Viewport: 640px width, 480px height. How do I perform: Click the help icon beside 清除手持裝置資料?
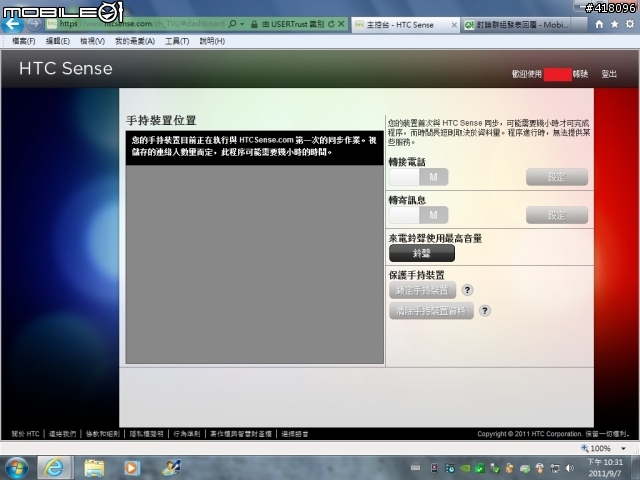point(484,311)
